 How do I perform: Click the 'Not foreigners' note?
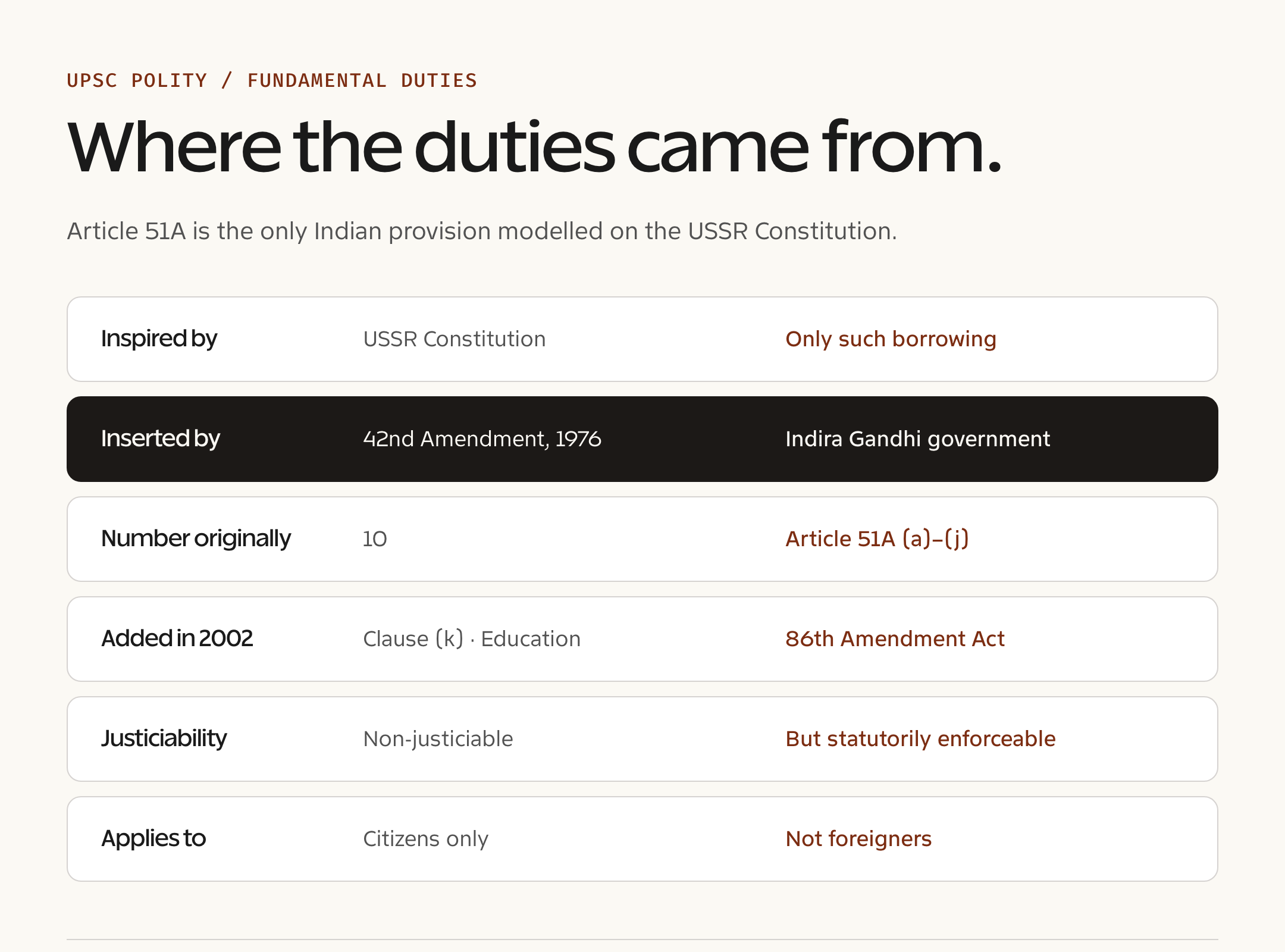coord(858,839)
